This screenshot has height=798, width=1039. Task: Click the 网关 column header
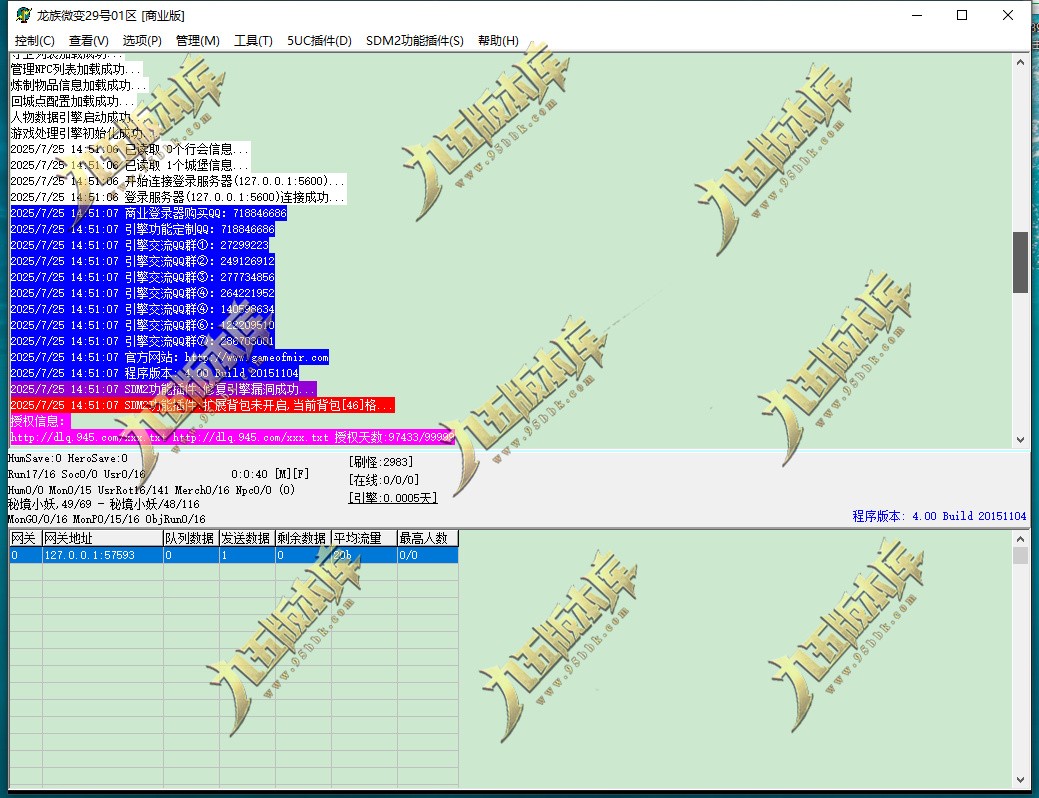click(x=25, y=538)
